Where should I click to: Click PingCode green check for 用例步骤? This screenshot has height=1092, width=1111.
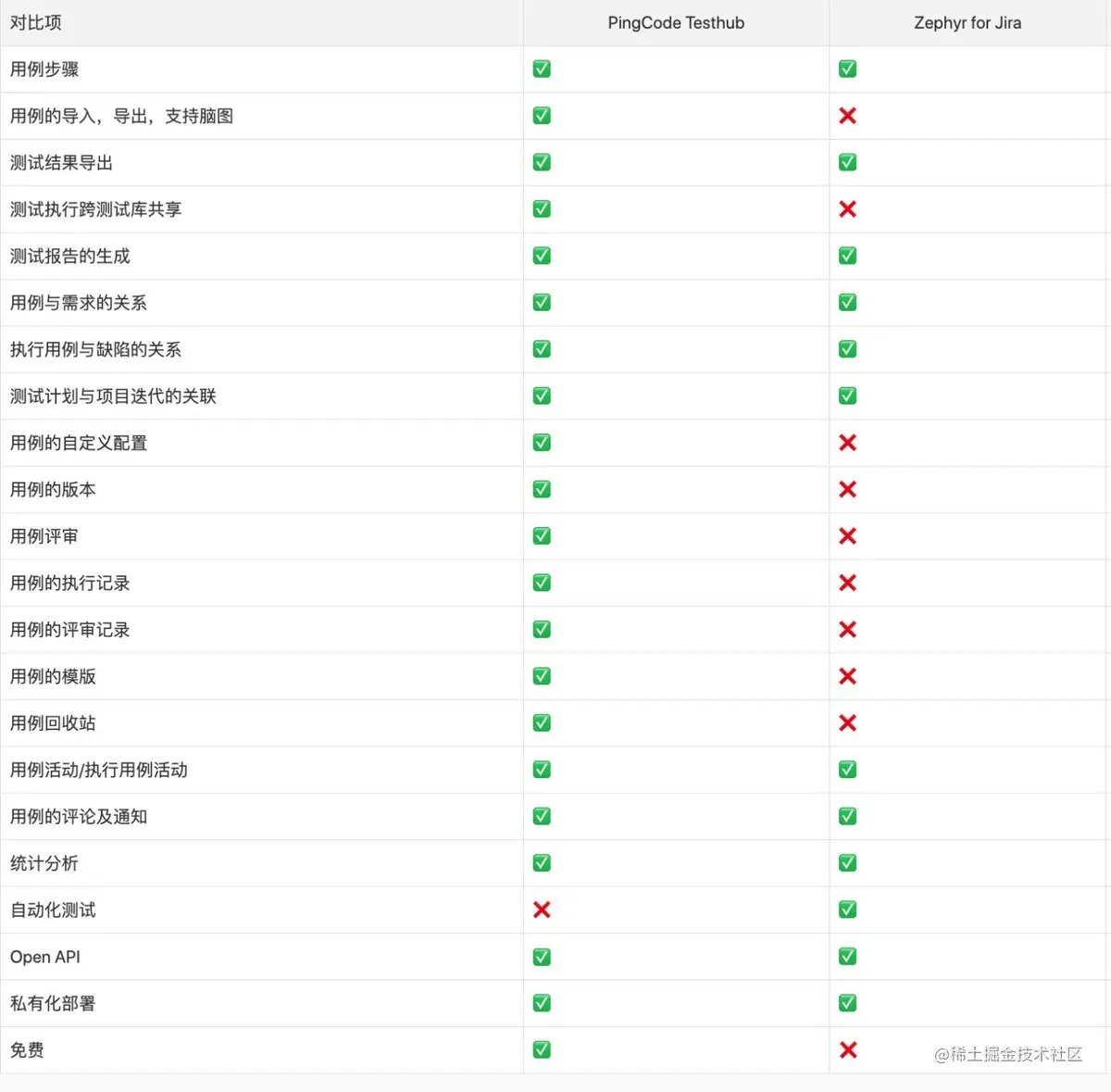[542, 69]
